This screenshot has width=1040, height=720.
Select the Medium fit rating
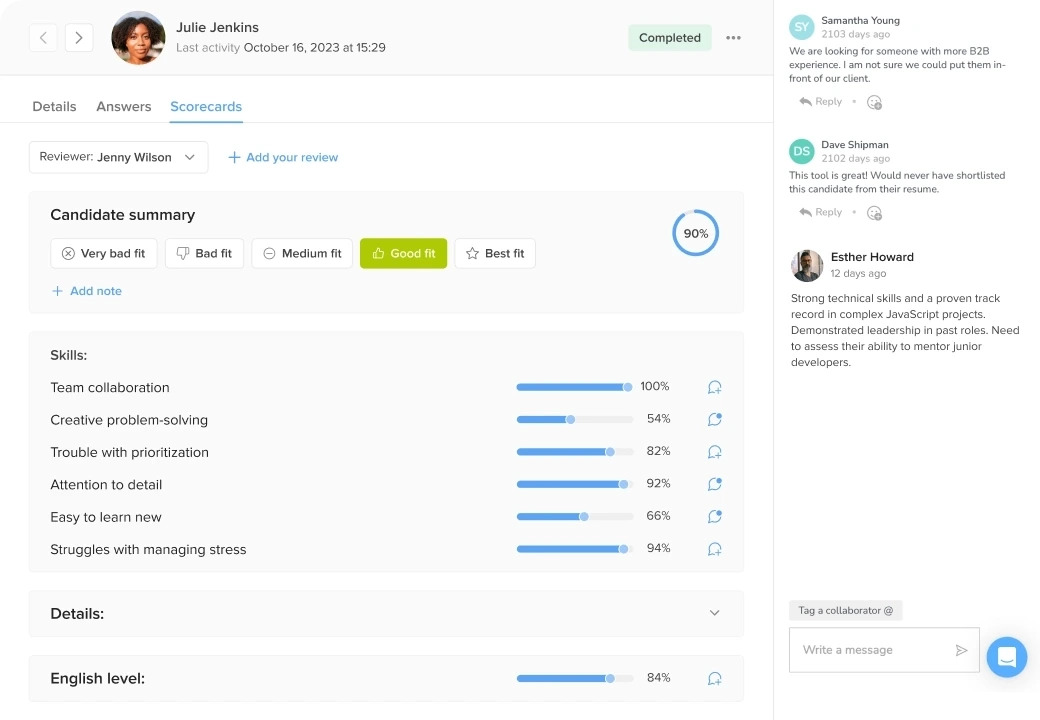tap(302, 253)
